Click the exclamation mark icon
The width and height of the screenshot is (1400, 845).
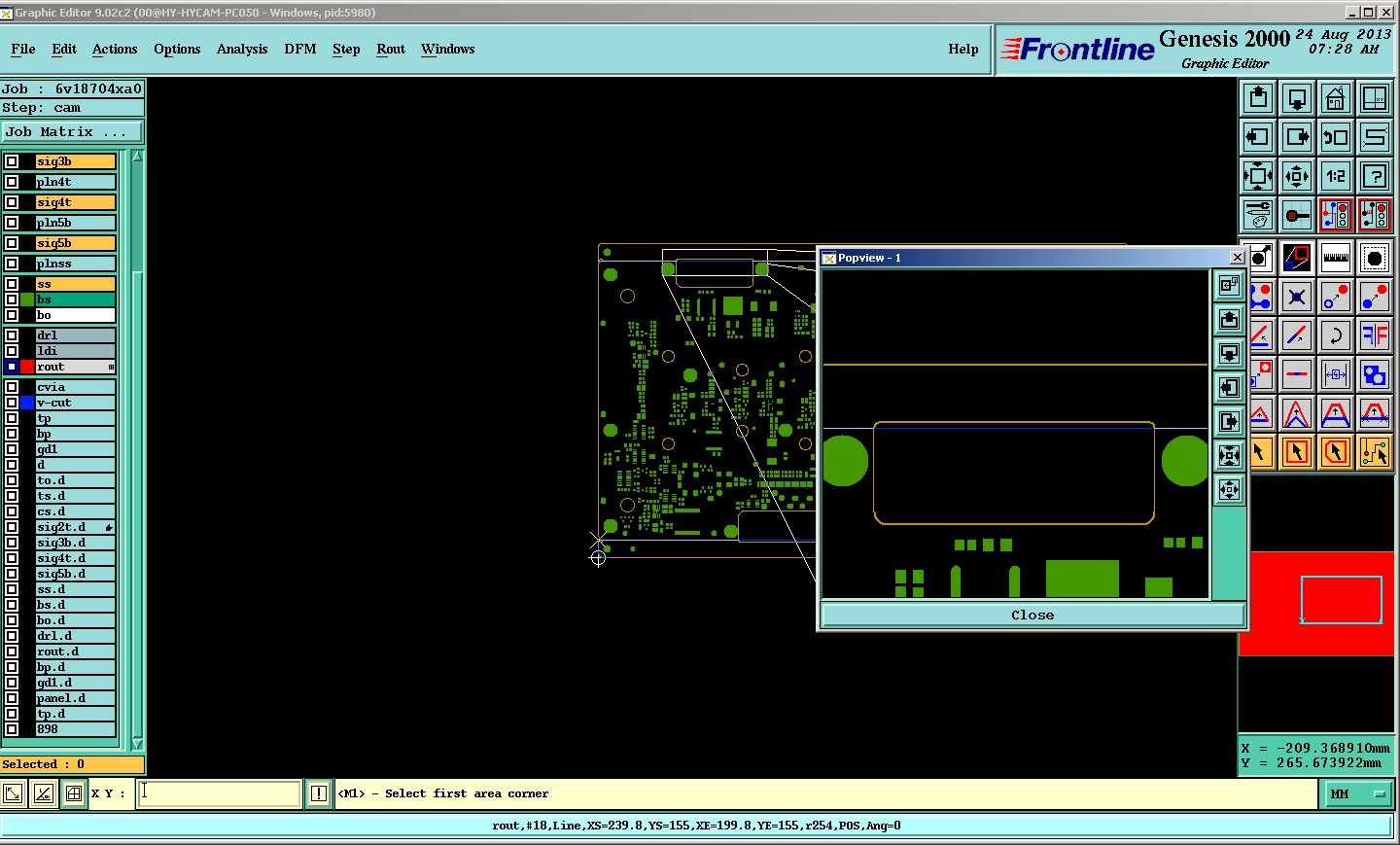coord(318,793)
